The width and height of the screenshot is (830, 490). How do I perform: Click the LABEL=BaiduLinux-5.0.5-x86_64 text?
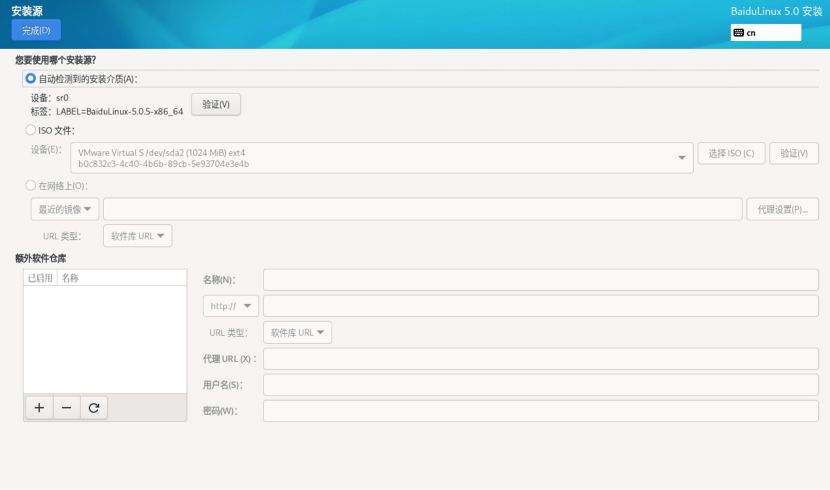click(120, 112)
